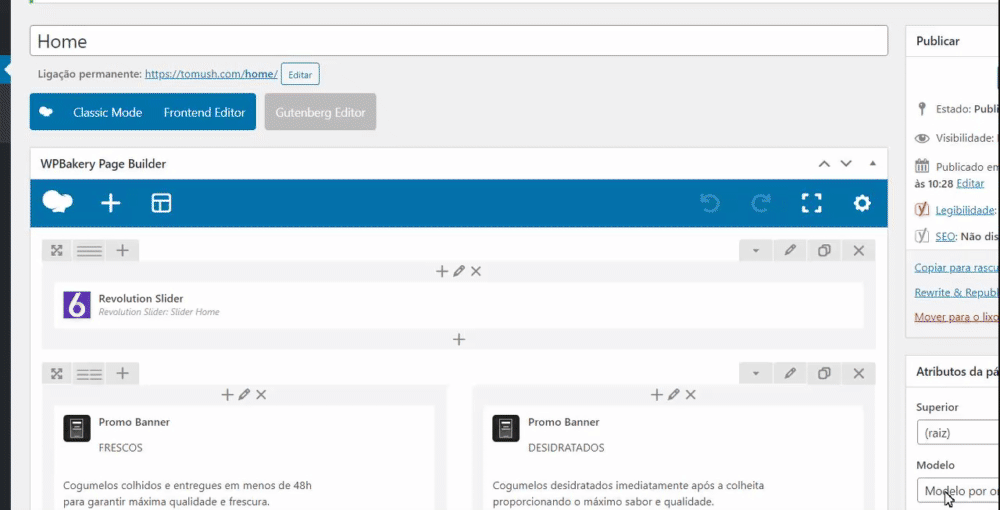Select the Revolution Slider element icon
The width and height of the screenshot is (1000, 510).
[x=77, y=305]
